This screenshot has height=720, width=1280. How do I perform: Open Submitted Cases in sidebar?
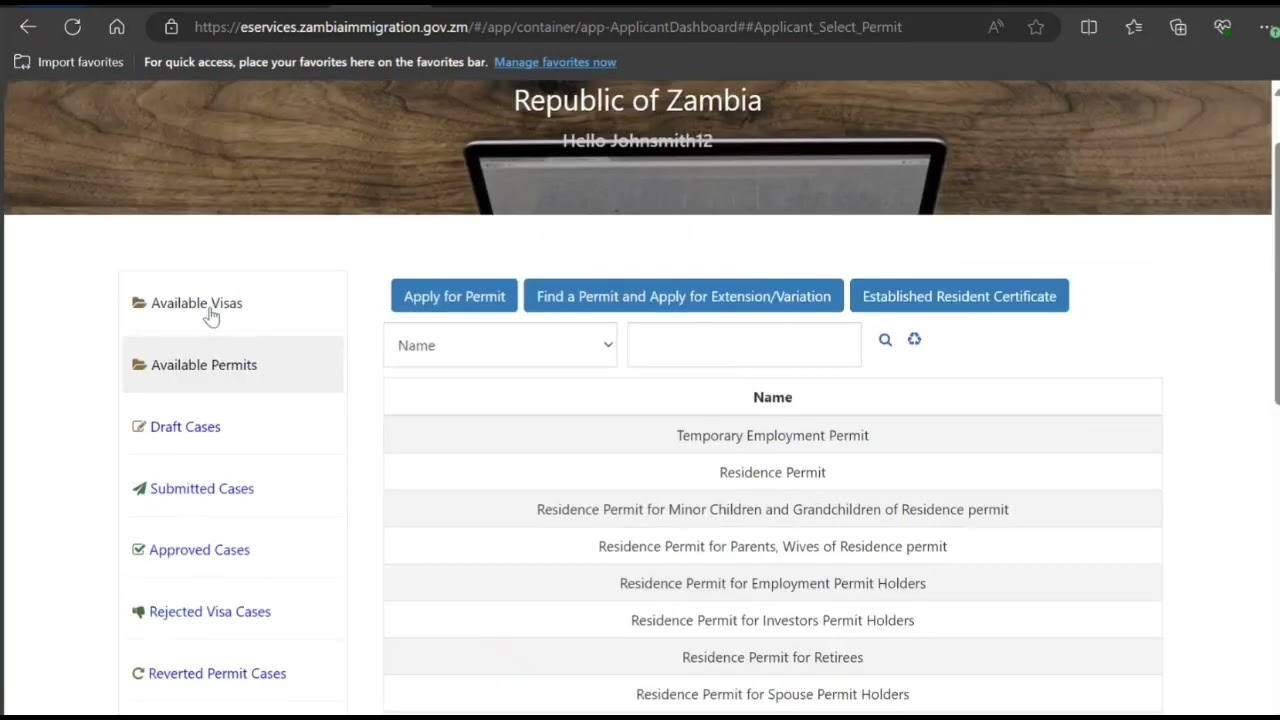(202, 489)
